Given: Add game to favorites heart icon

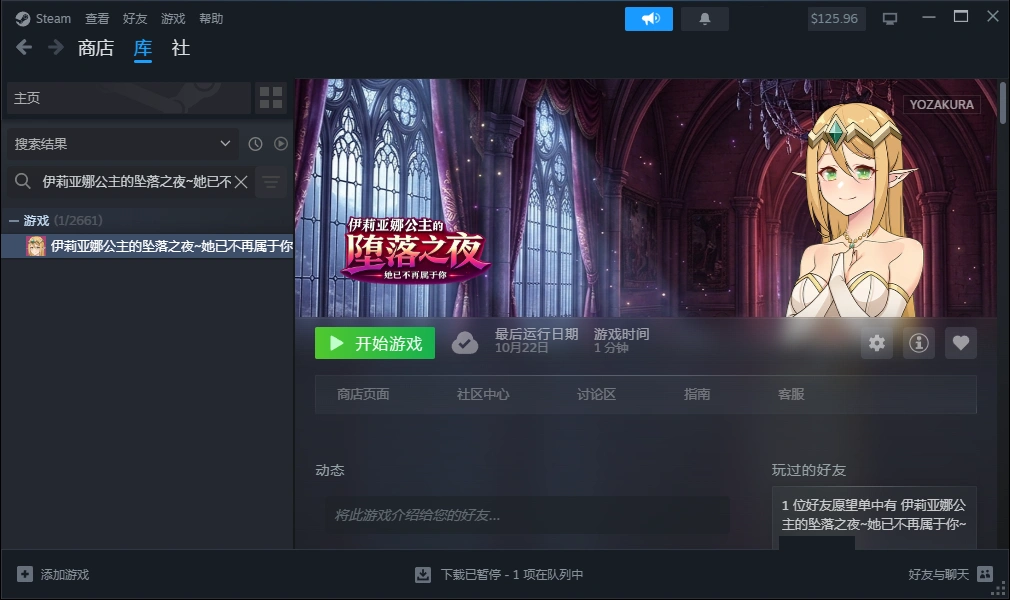Looking at the screenshot, I should click(960, 343).
